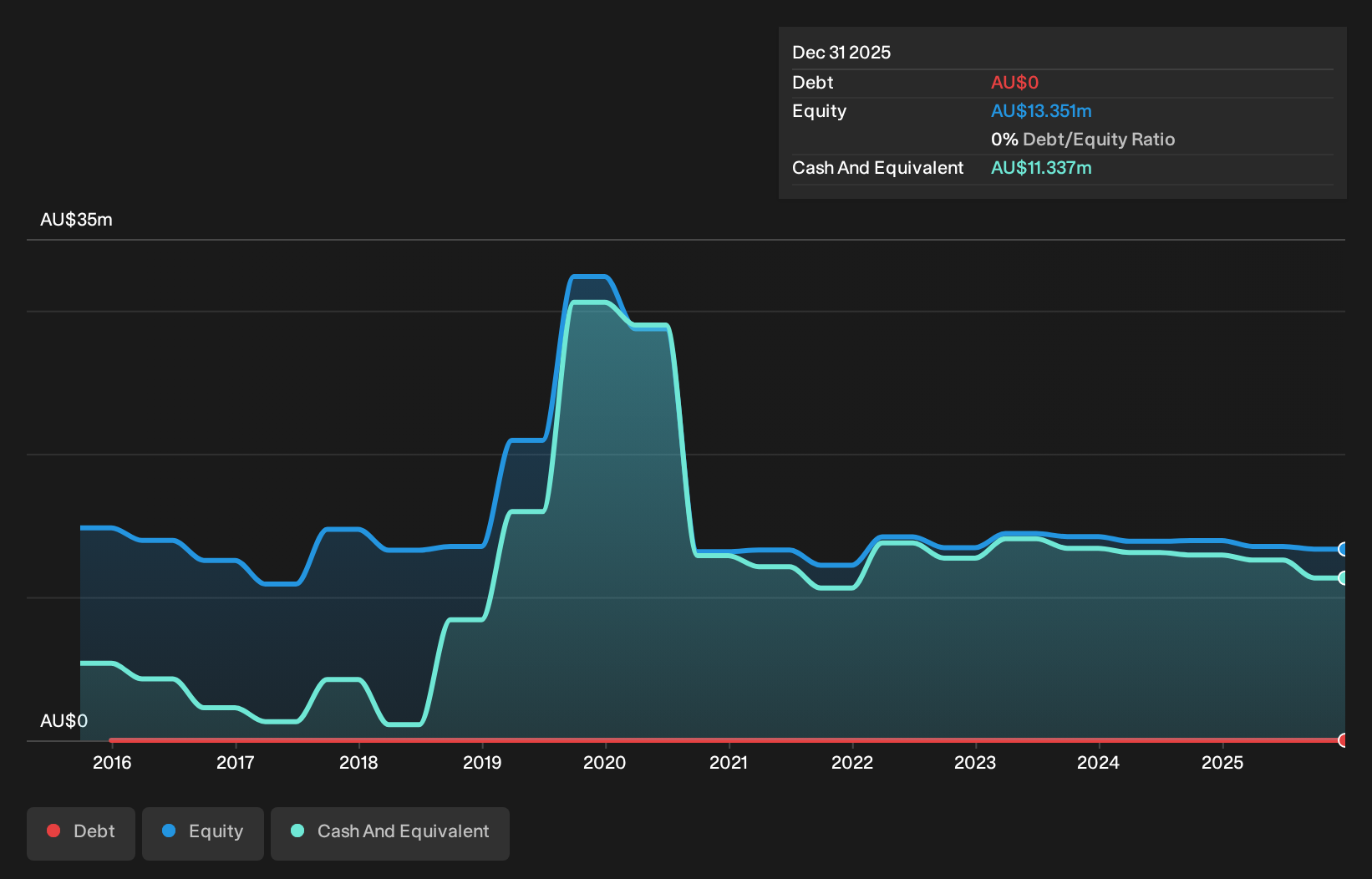Click the 2019 x-axis label

pyautogui.click(x=482, y=763)
